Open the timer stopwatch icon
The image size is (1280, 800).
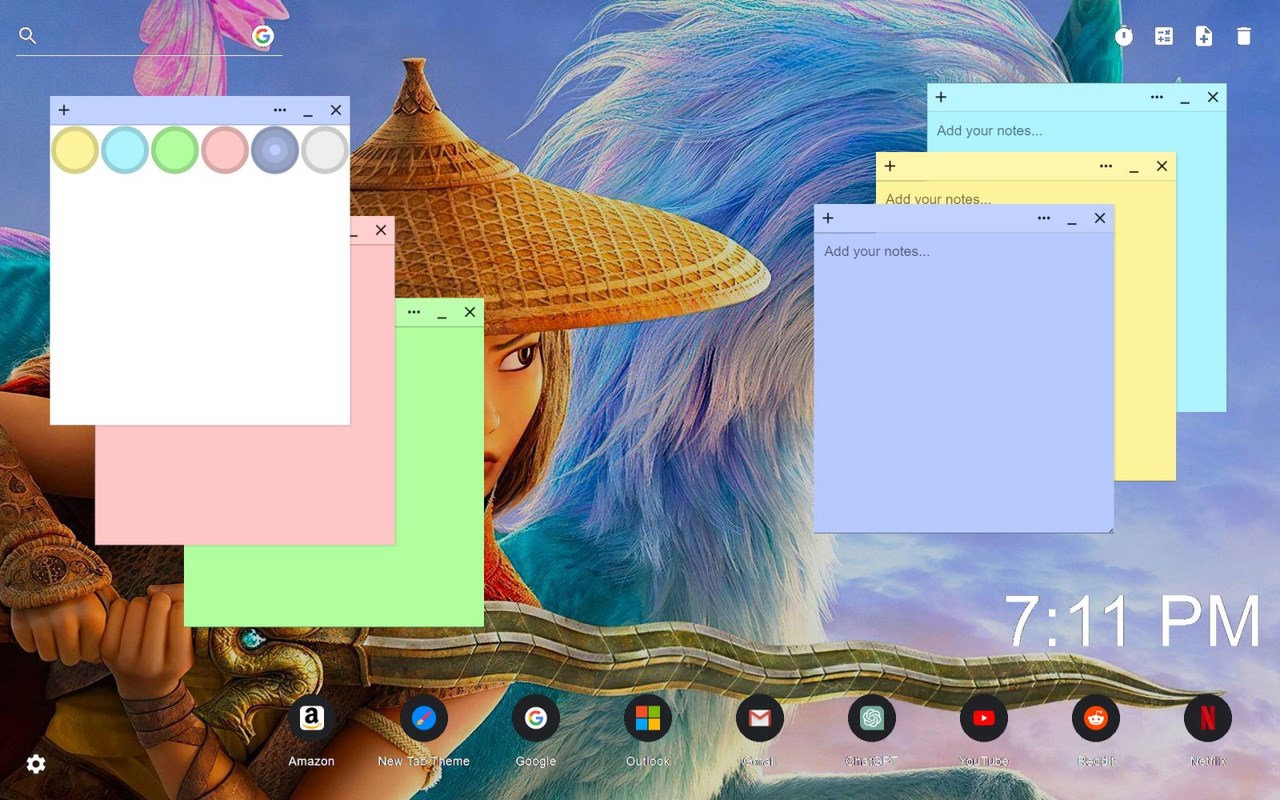coord(1124,36)
